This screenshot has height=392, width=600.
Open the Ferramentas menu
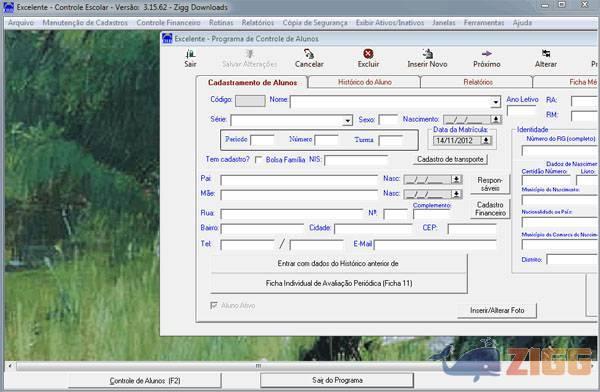pos(484,23)
